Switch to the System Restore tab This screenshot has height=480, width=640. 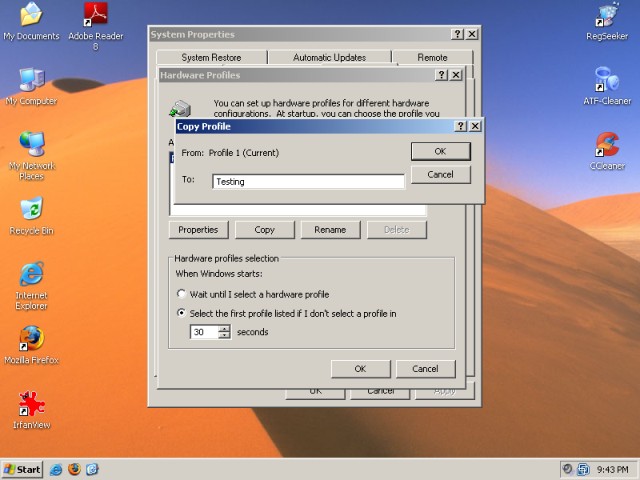211,58
